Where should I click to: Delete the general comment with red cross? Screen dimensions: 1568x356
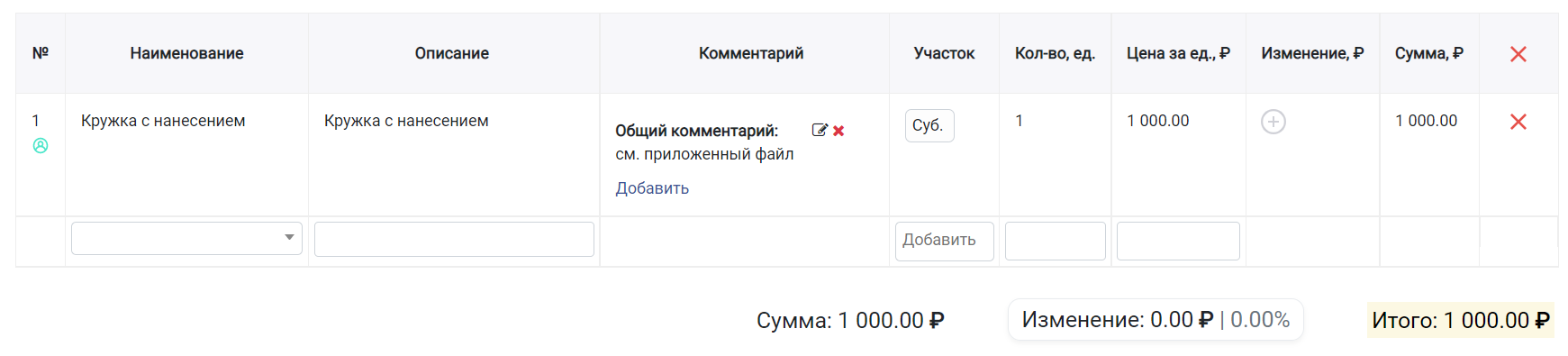click(x=838, y=131)
